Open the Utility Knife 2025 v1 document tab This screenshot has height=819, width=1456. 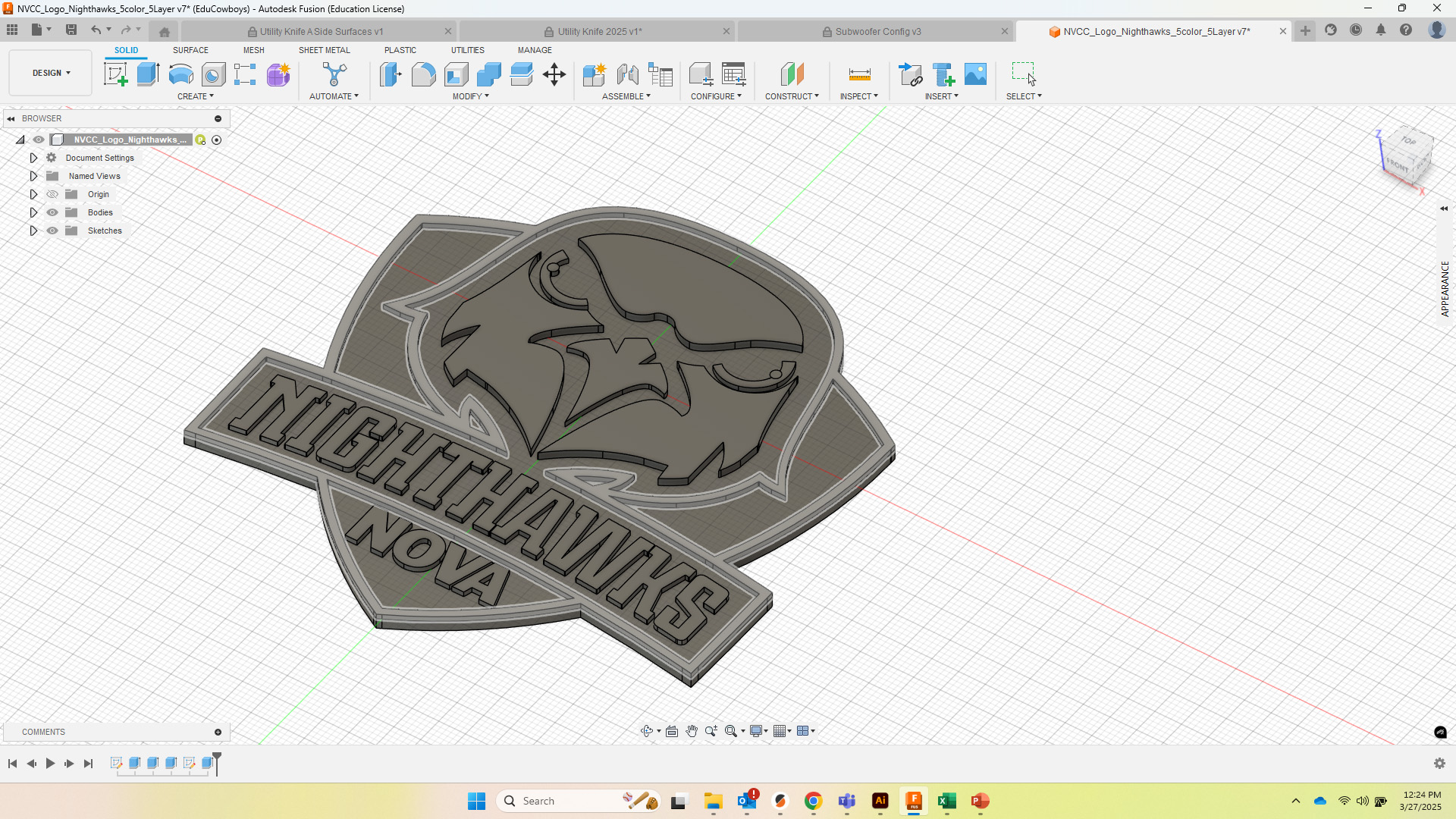(x=599, y=31)
